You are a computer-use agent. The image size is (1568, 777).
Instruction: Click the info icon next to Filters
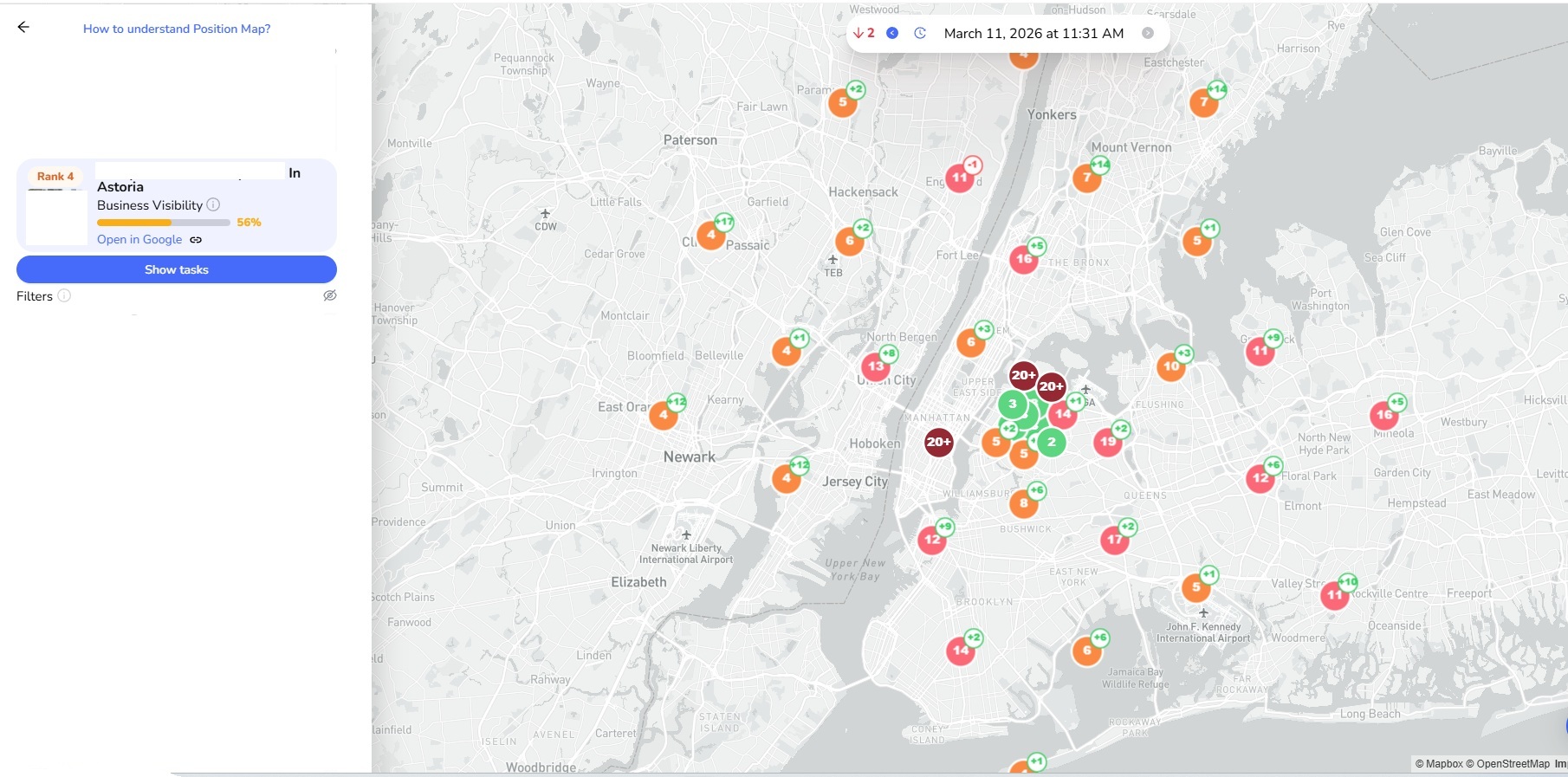[x=64, y=296]
